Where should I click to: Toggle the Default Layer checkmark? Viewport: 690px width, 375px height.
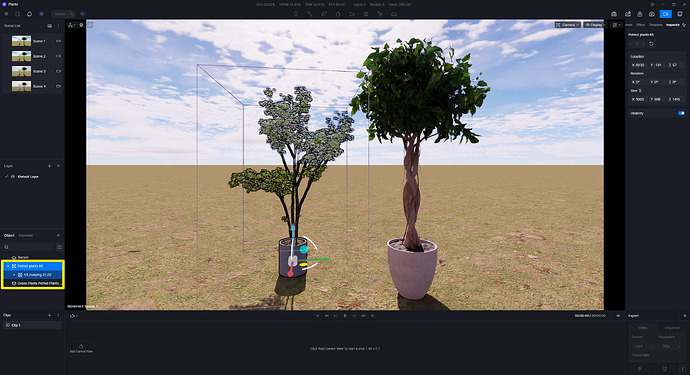point(6,176)
